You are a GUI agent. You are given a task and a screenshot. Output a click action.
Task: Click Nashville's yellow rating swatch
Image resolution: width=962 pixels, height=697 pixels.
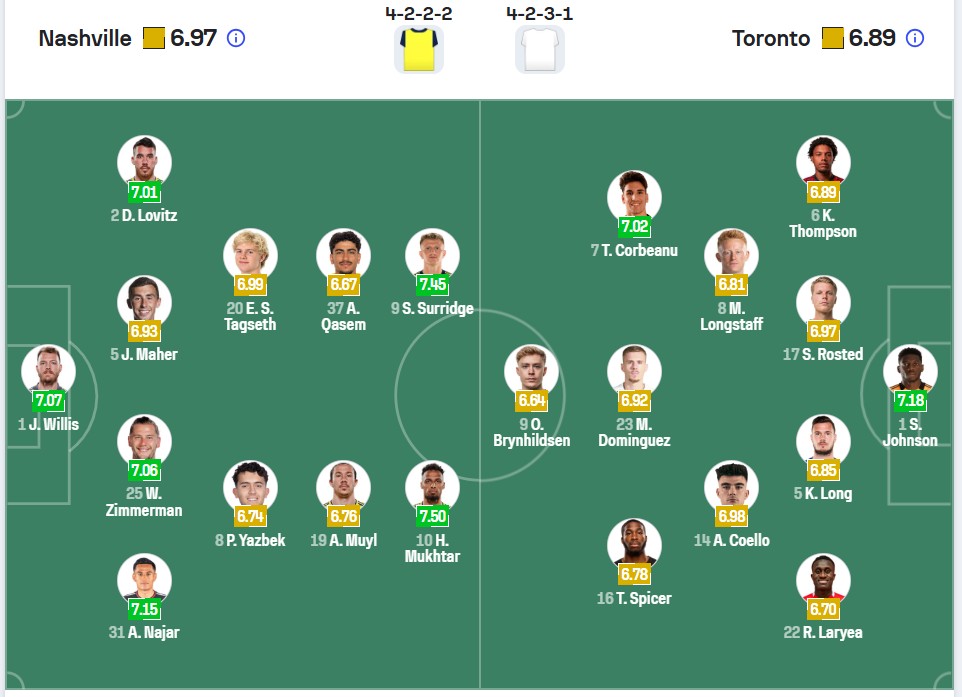153,38
